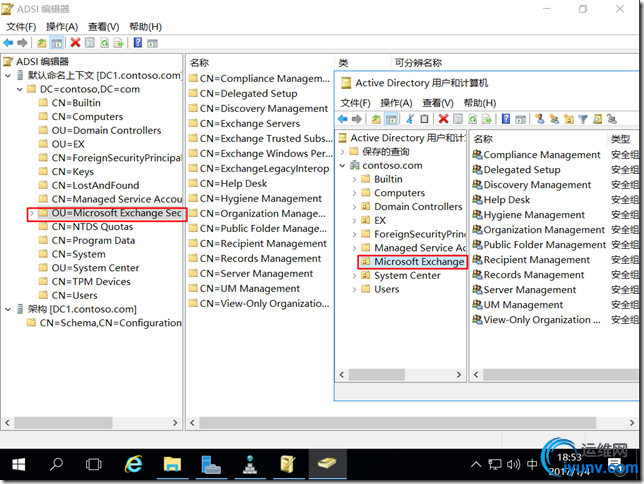644x484 pixels.
Task: Open 查看(V) menu in AD Users window
Action: click(x=438, y=102)
